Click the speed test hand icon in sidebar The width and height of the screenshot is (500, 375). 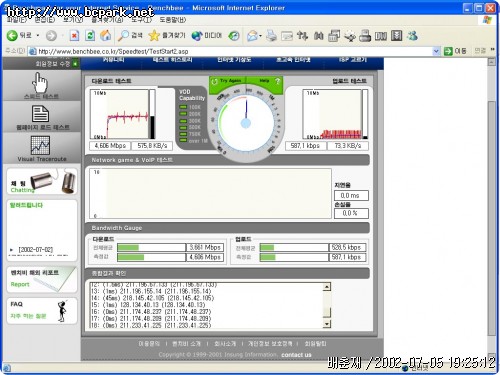[40, 83]
